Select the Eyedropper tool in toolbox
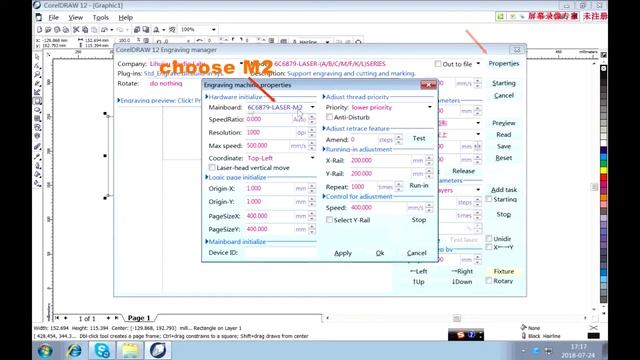Screen dimensions: 640x360 [38, 157]
